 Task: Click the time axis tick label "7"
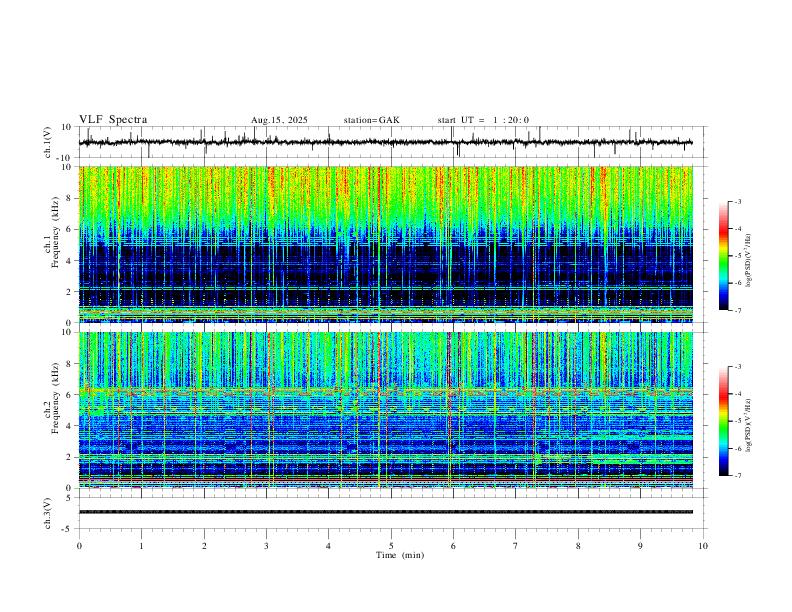[516, 546]
